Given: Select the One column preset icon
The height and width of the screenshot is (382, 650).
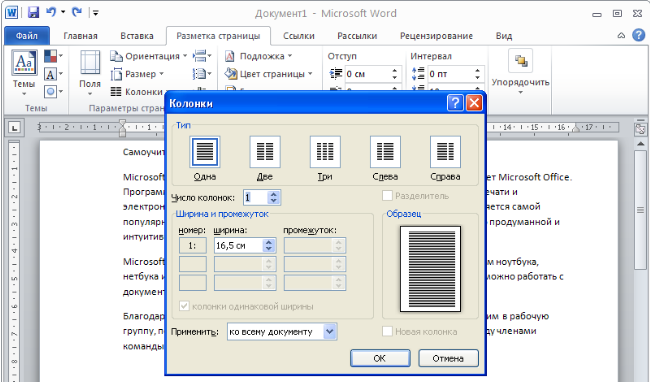Looking at the screenshot, I should (x=205, y=152).
